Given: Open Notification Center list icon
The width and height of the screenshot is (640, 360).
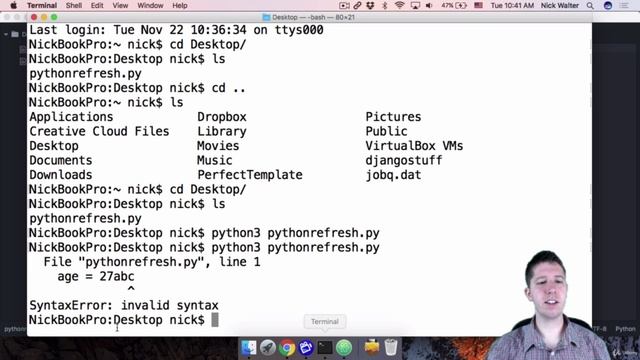Looking at the screenshot, I should (624, 5).
